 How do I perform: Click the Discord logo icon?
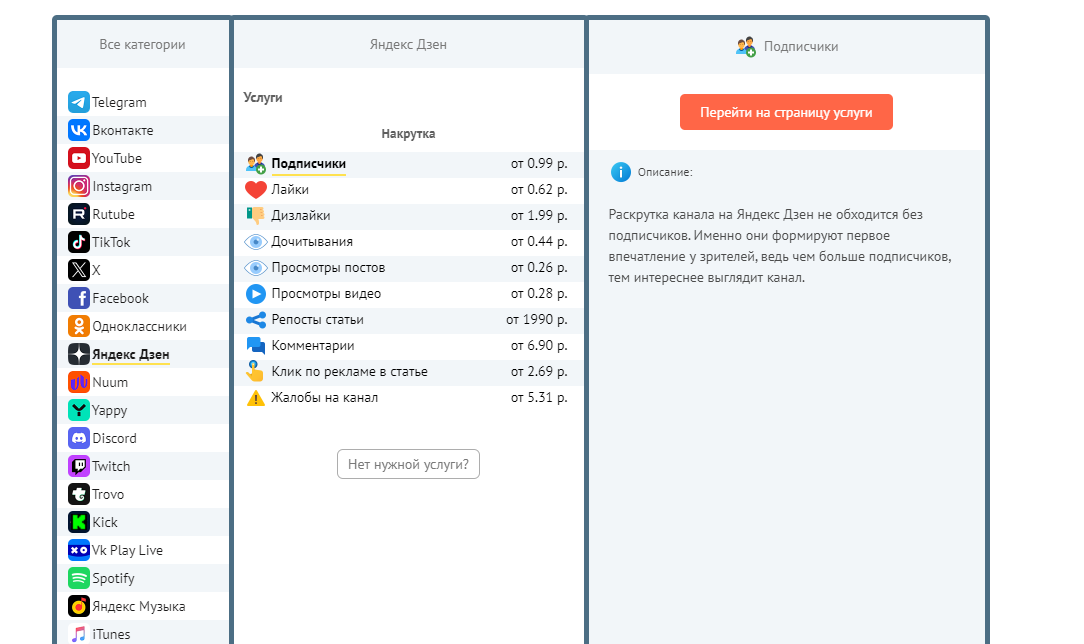79,438
